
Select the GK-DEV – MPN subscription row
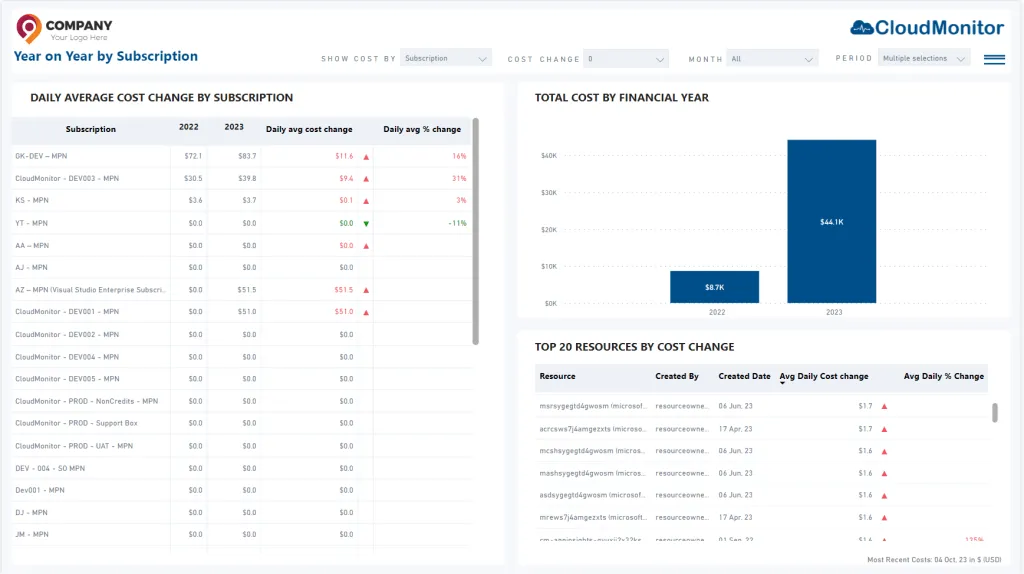[241, 156]
